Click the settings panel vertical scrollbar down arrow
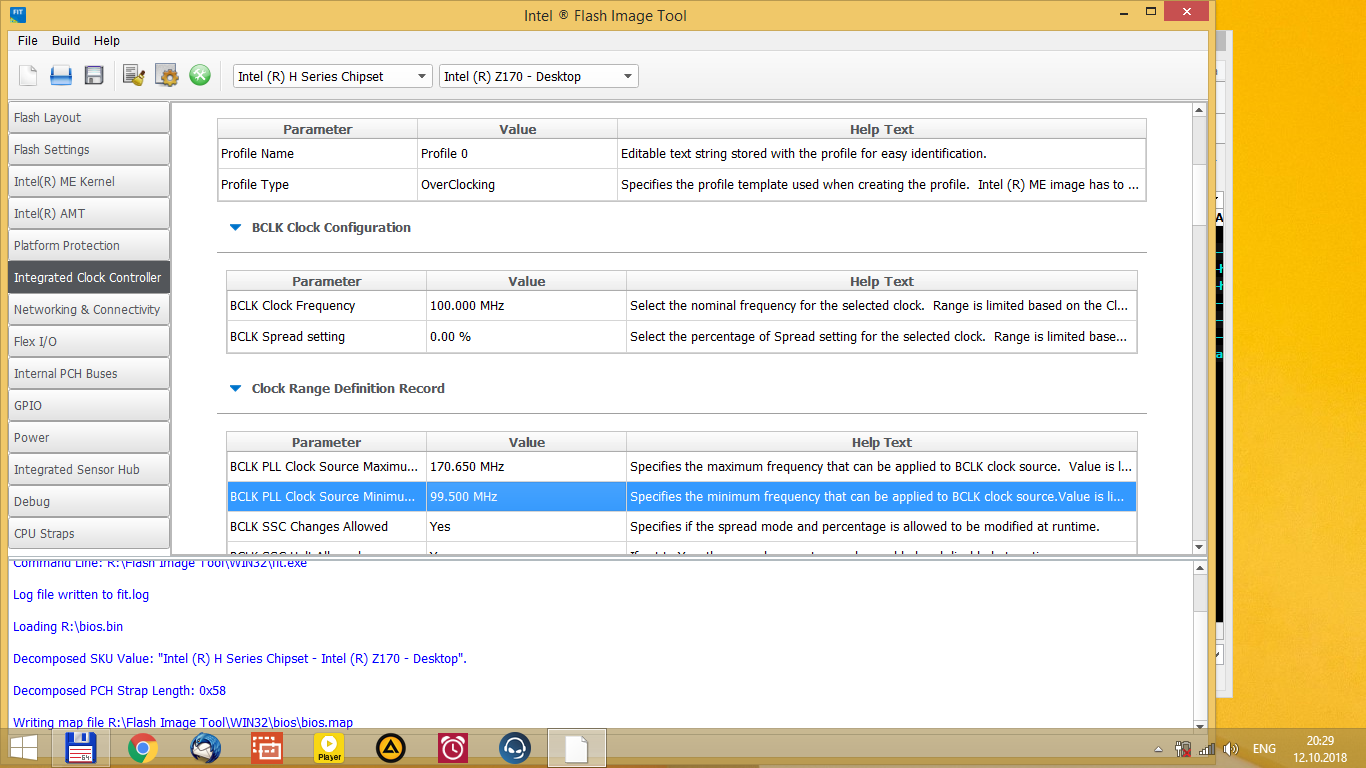This screenshot has width=1366, height=768. point(1200,546)
